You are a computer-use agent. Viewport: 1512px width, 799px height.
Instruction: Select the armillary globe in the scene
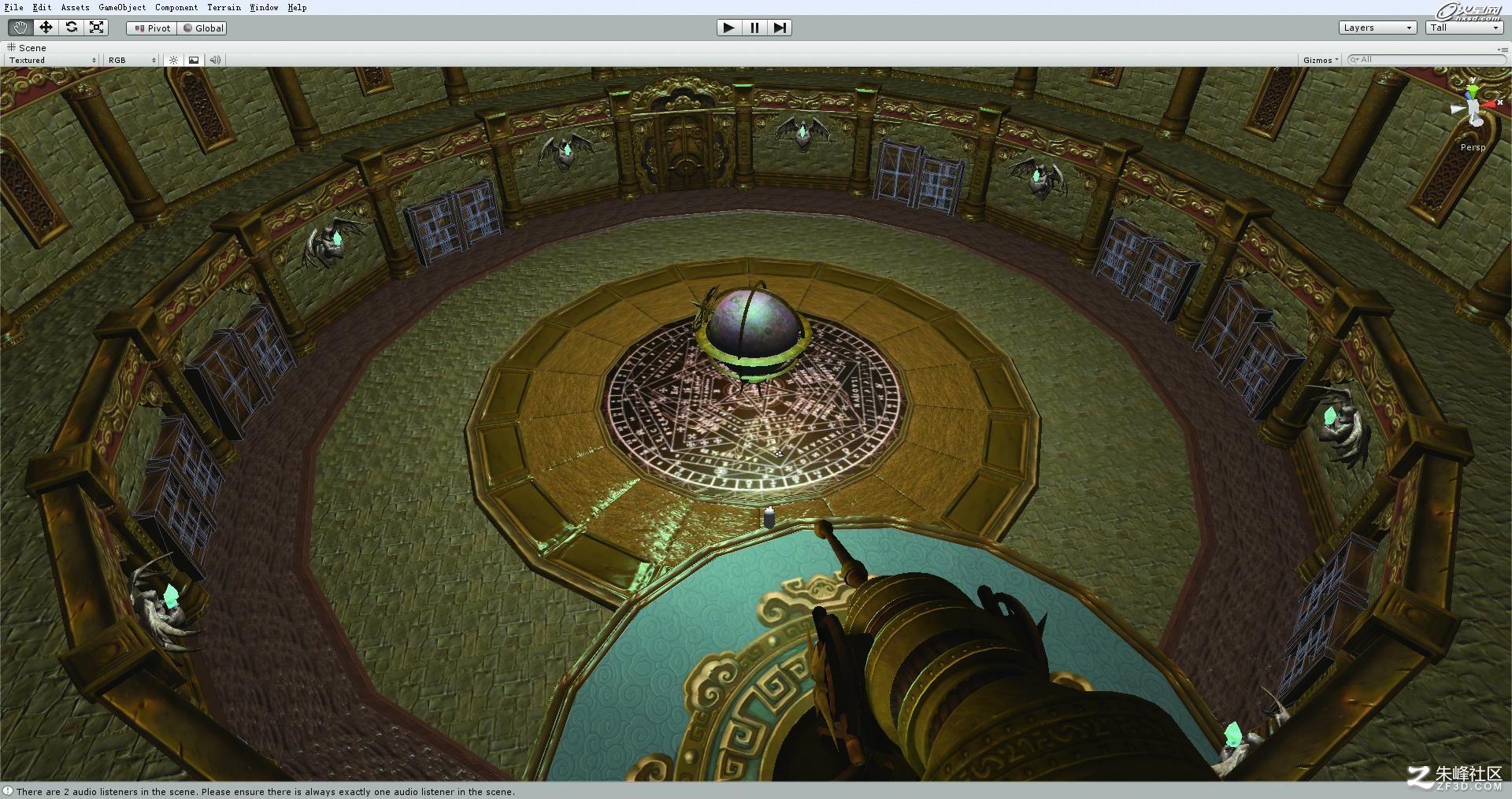click(754, 335)
